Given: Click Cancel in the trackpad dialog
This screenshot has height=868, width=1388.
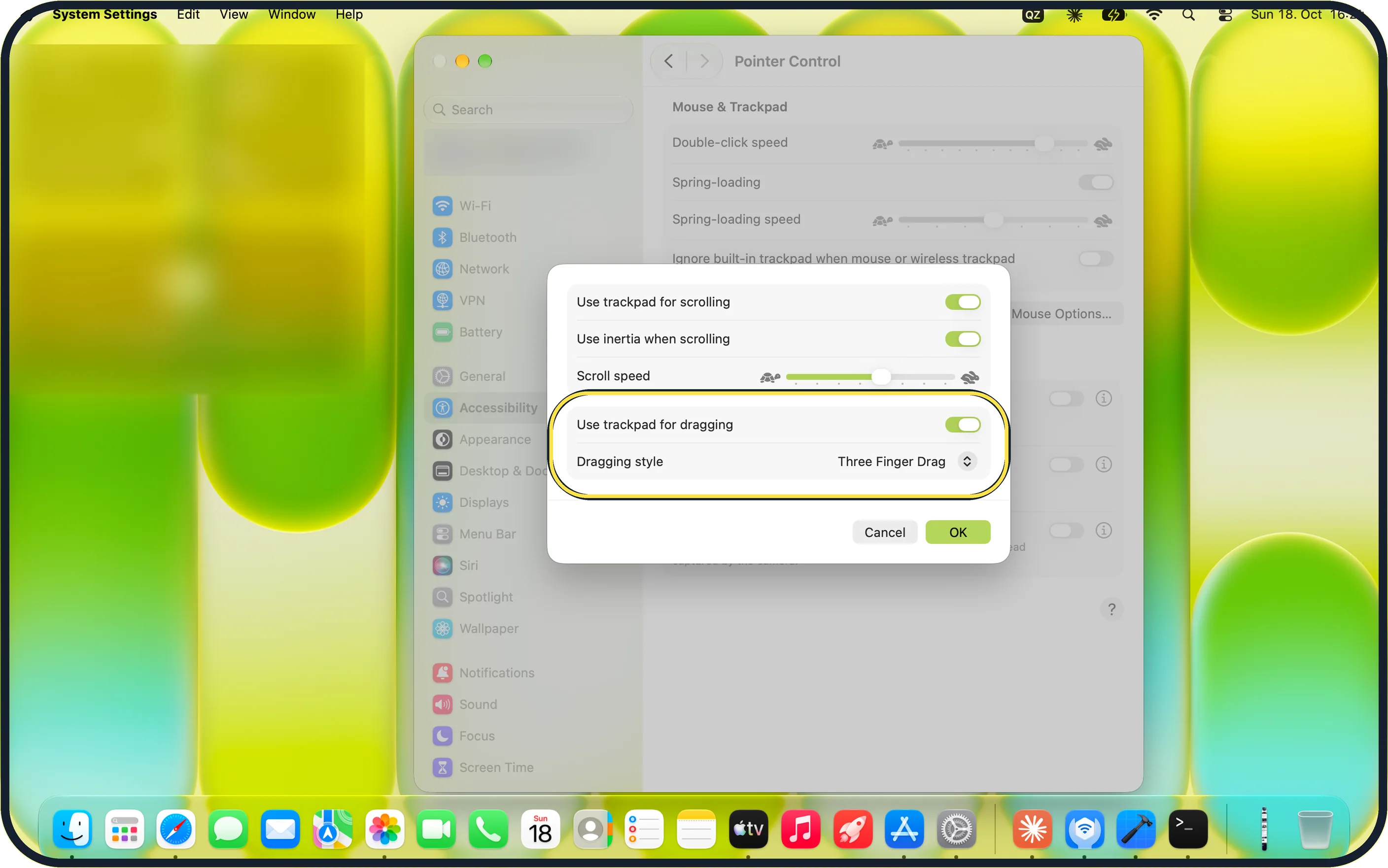Looking at the screenshot, I should click(884, 532).
